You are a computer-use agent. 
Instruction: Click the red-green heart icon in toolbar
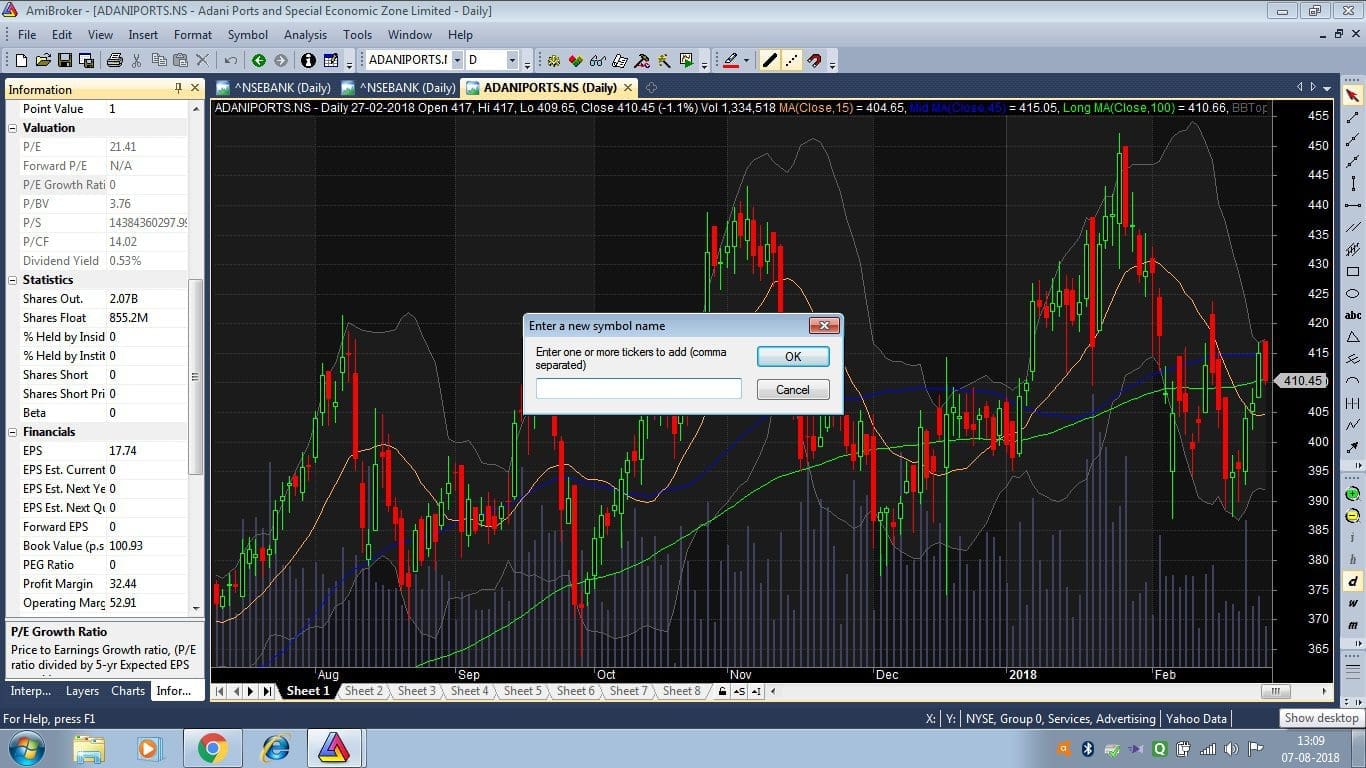click(577, 61)
